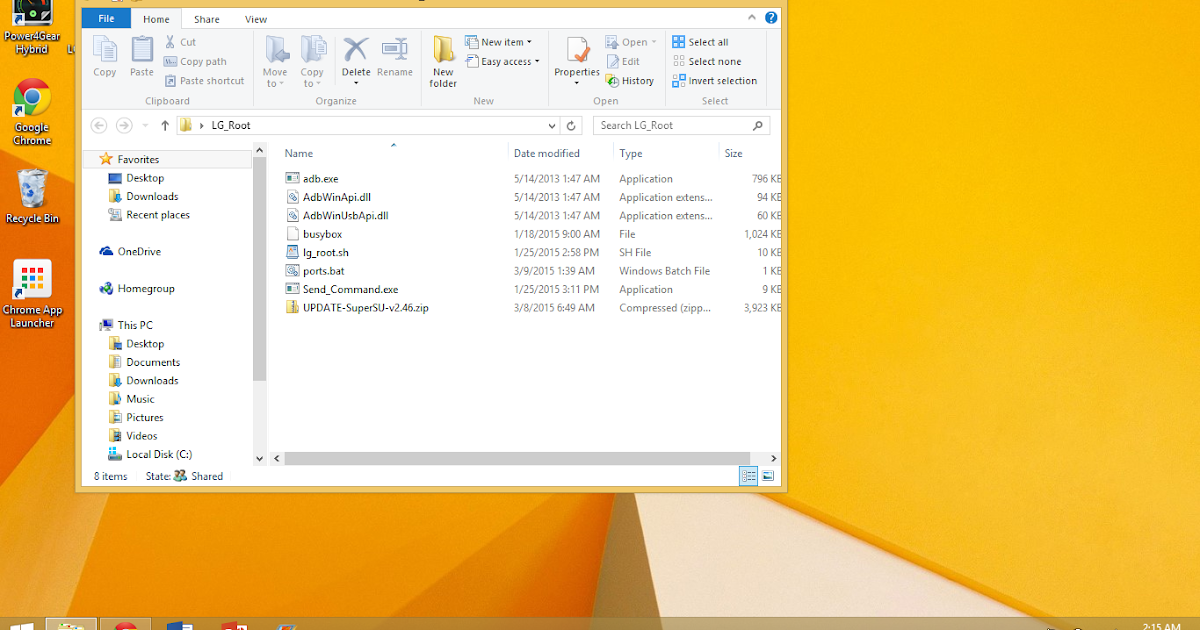Switch to the Home ribbon tab
Image resolution: width=1200 pixels, height=630 pixels.
point(156,19)
